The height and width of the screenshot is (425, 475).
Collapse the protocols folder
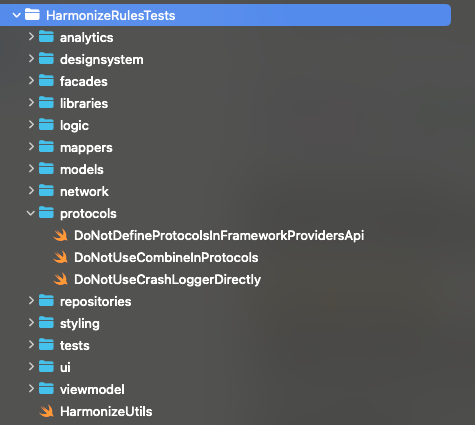tap(31, 213)
